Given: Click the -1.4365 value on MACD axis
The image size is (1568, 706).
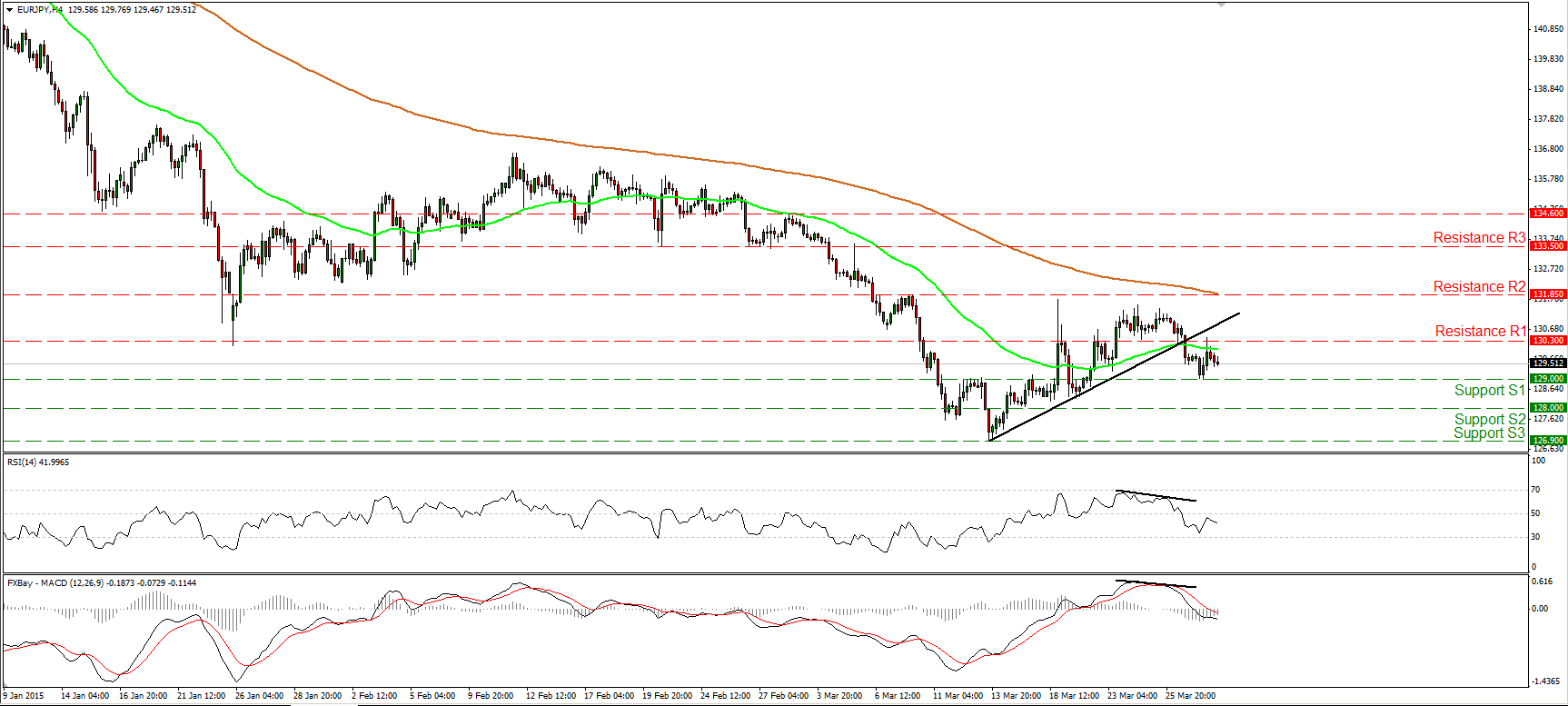Looking at the screenshot, I should (x=1546, y=681).
